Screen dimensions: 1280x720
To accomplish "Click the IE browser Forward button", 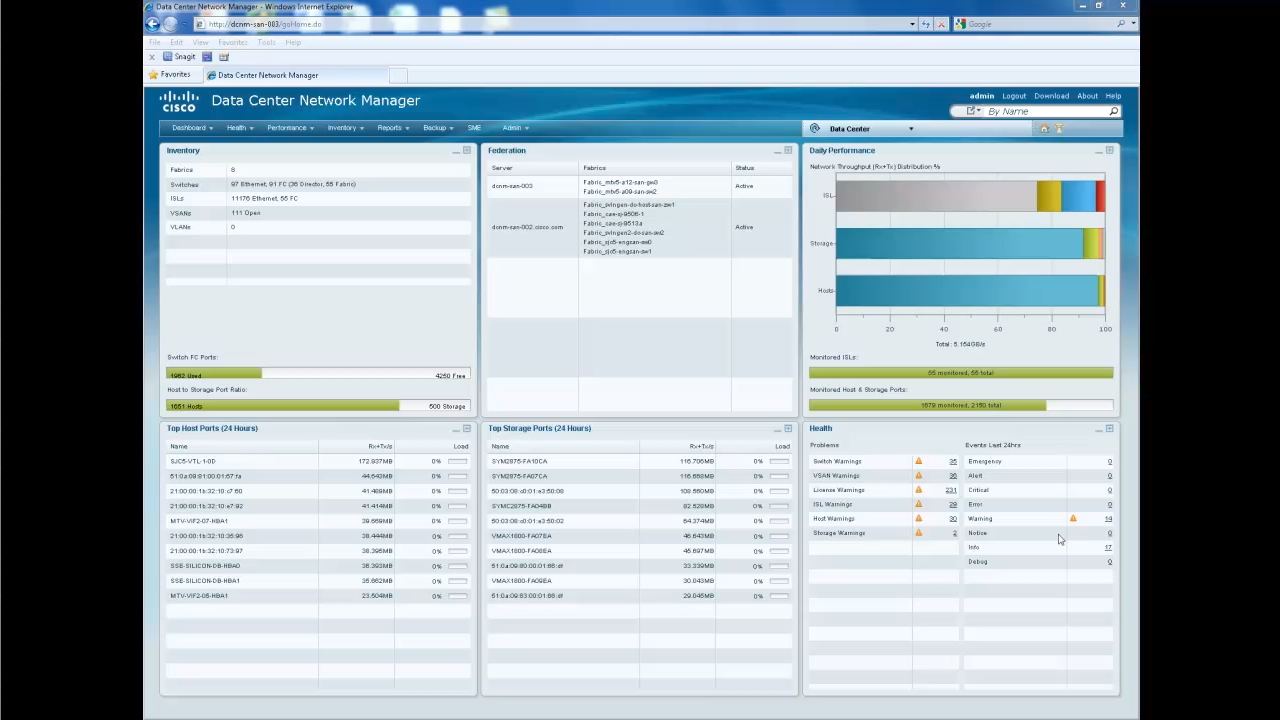I will (x=170, y=24).
